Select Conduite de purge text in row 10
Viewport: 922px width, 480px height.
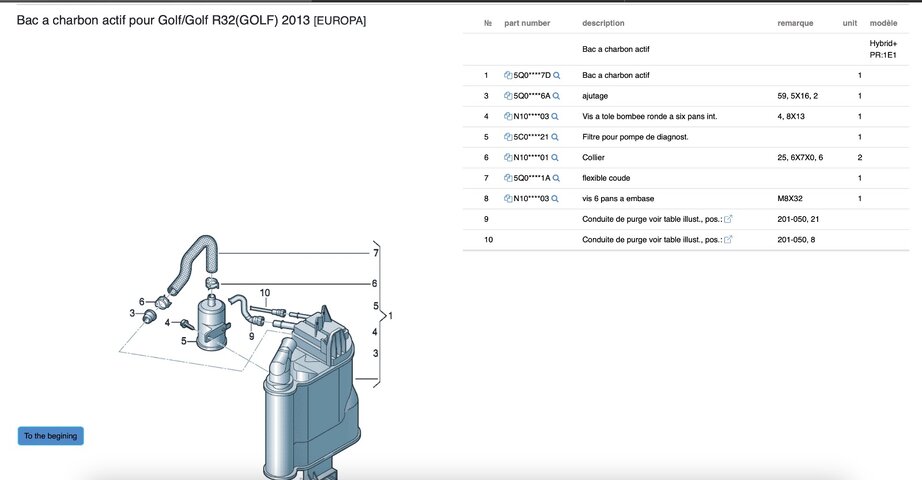(652, 239)
